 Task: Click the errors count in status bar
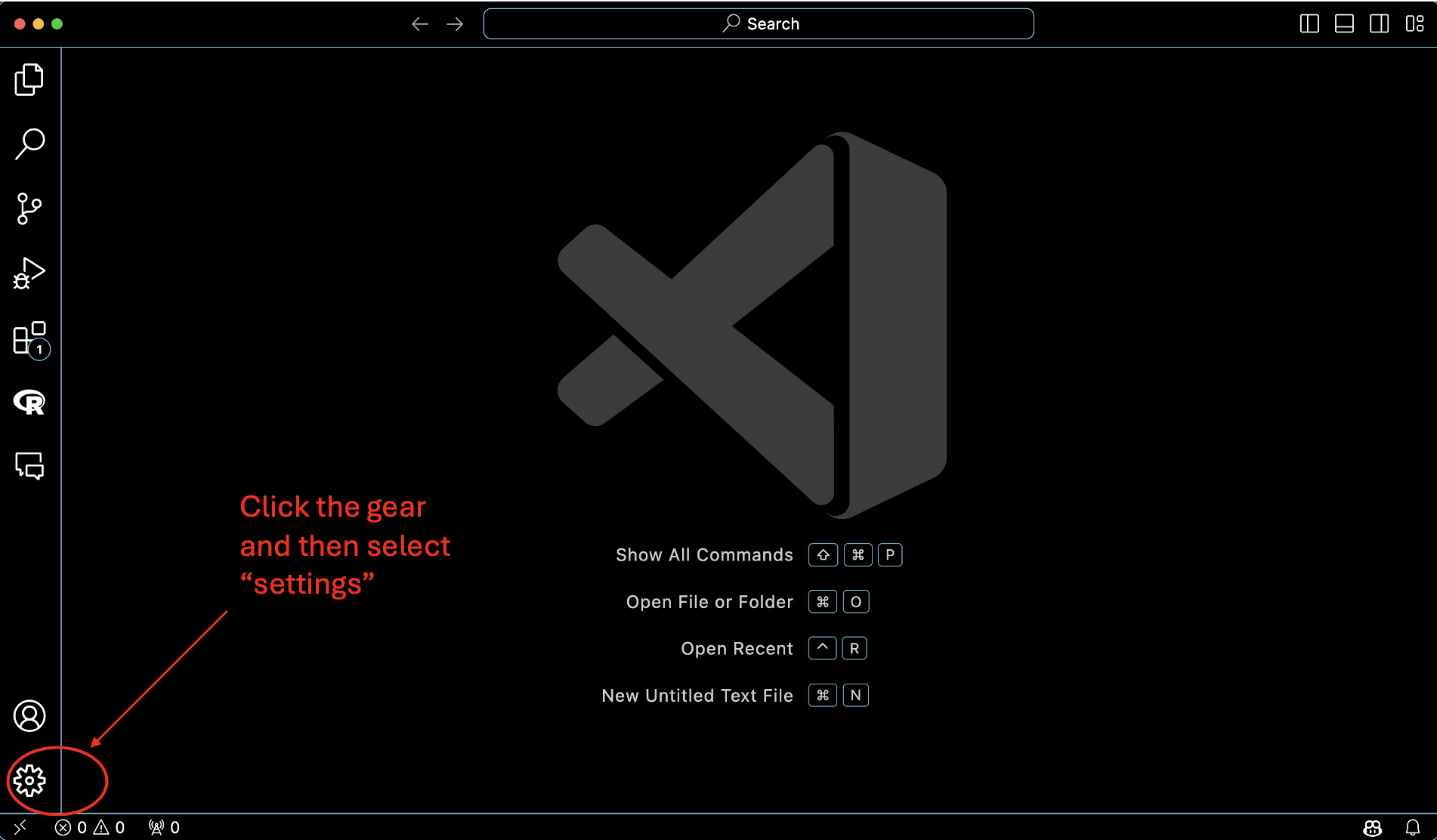[71, 827]
